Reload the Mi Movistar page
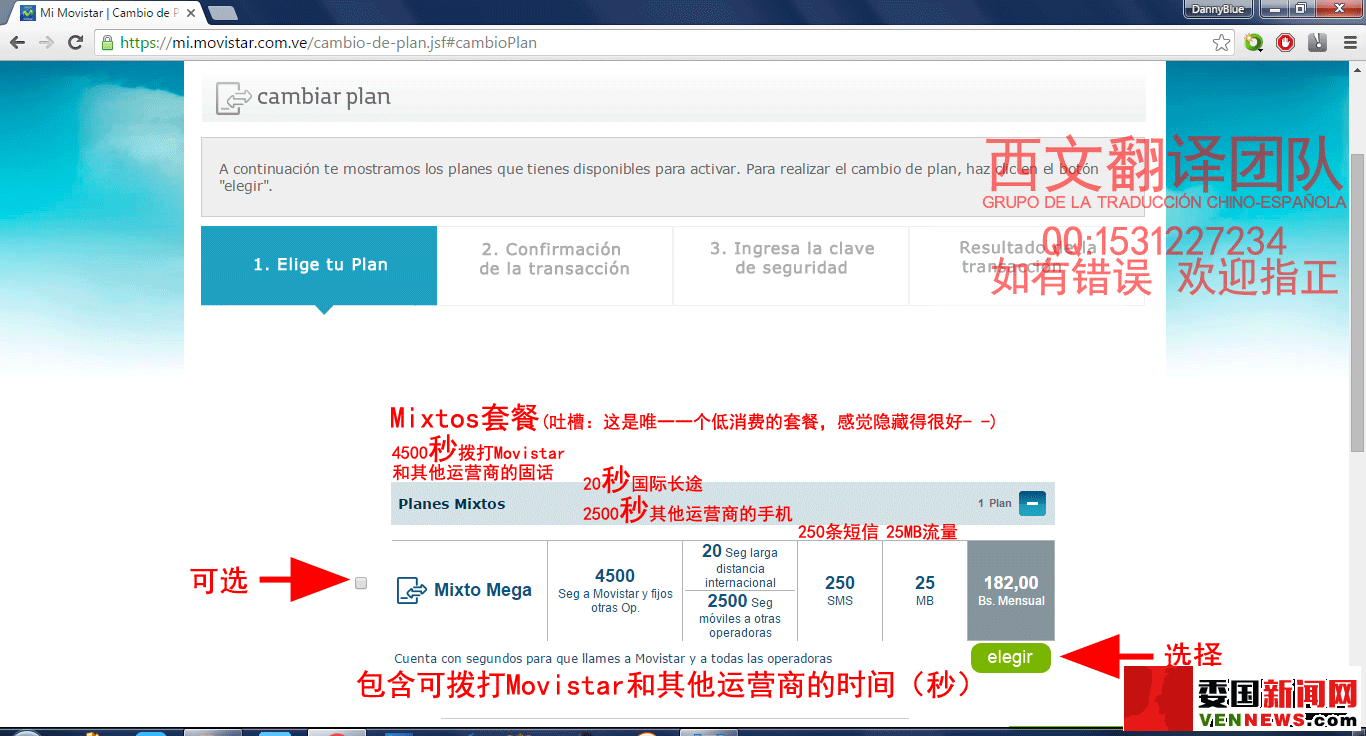Viewport: 1366px width, 736px height. 75,43
